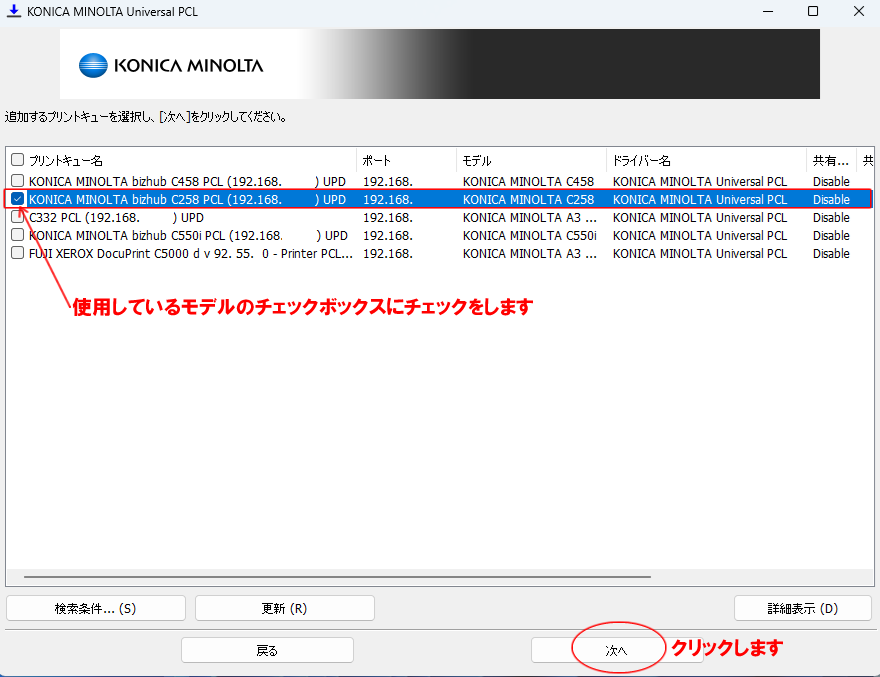Go back with the 戻る button
This screenshot has height=677, width=880.
tap(267, 650)
